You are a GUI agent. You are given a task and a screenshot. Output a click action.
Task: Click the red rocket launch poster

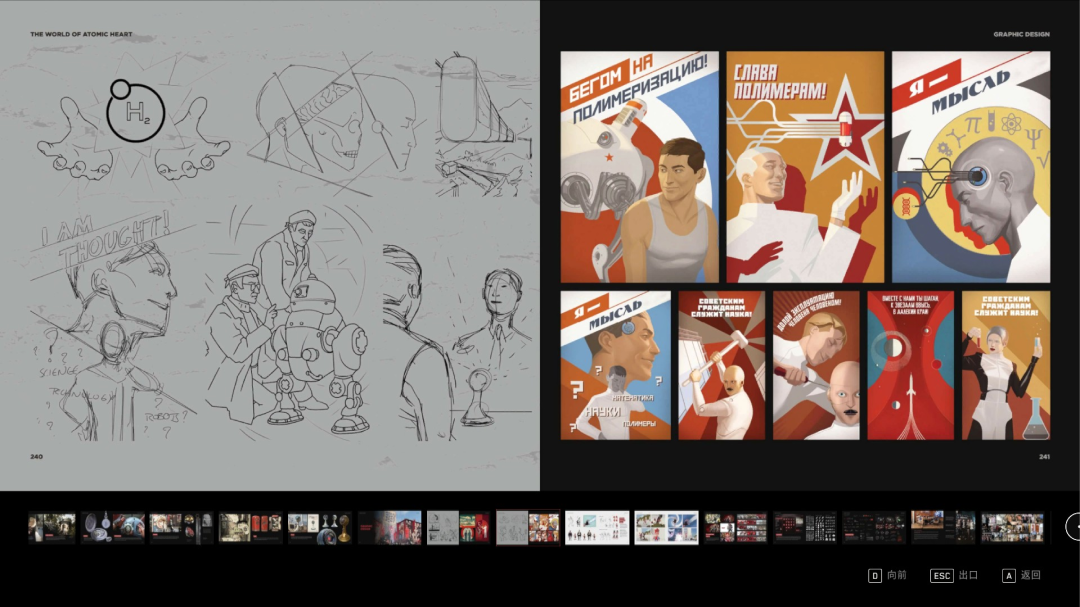tap(911, 365)
